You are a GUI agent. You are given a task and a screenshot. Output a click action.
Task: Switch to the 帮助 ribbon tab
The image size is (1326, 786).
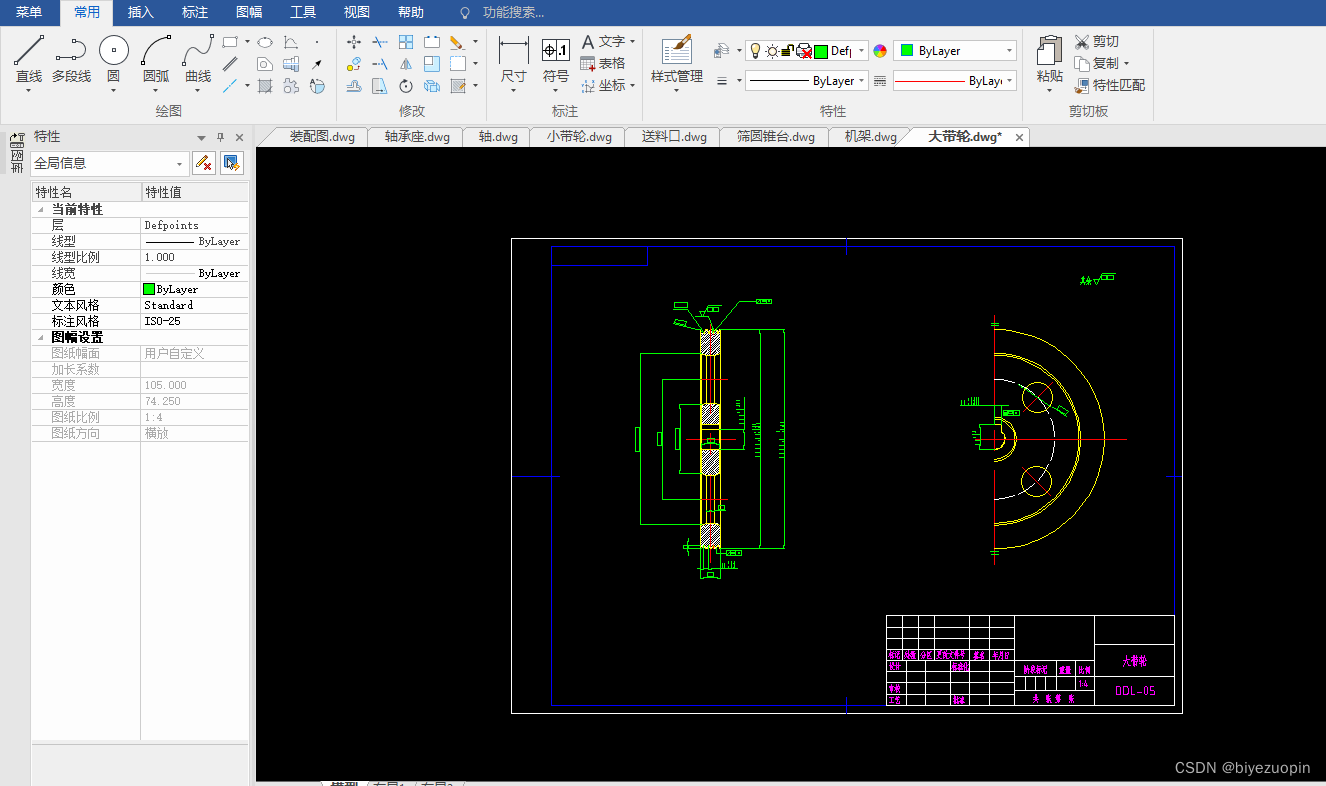click(411, 12)
